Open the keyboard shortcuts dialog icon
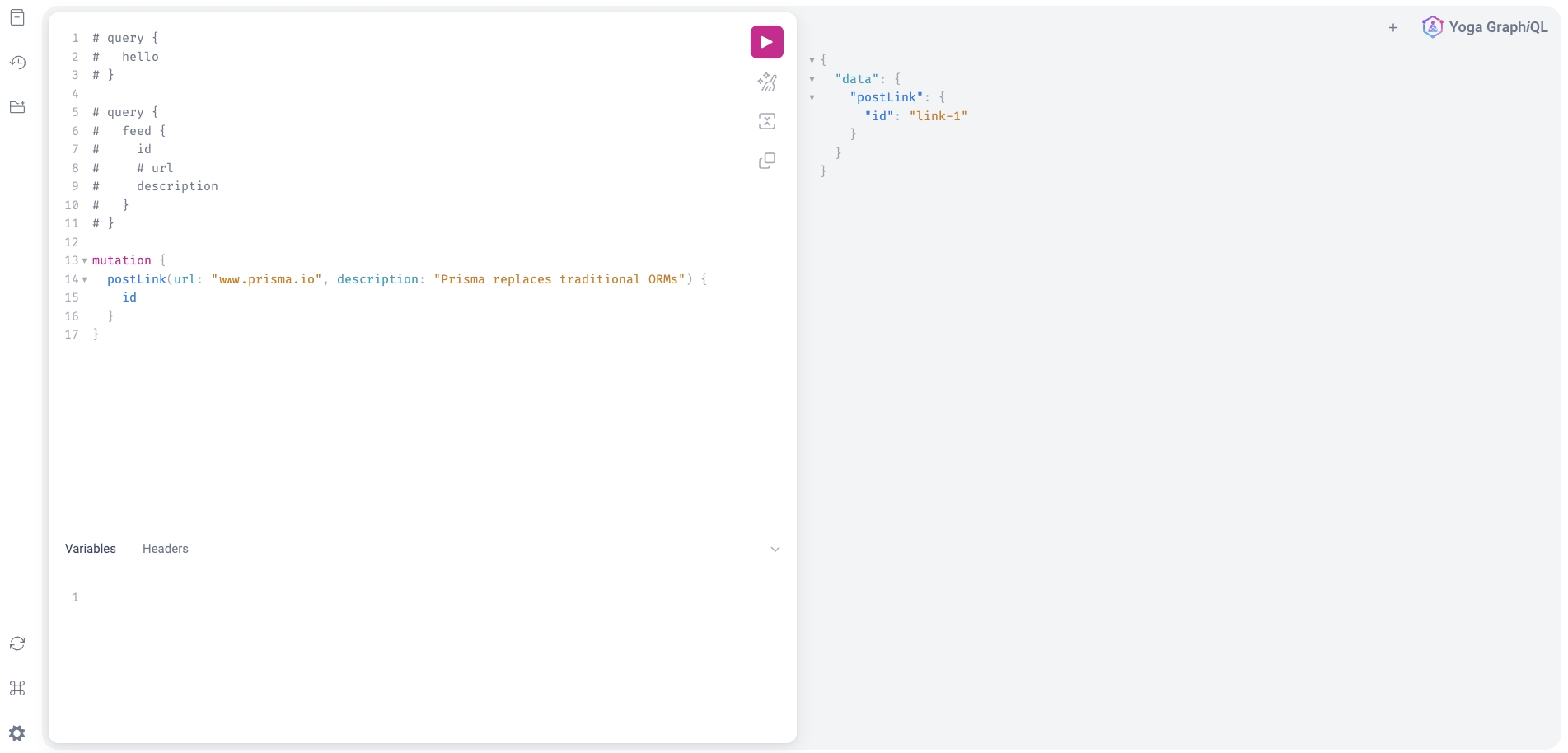Screen dimensions: 1568x753 point(17,688)
